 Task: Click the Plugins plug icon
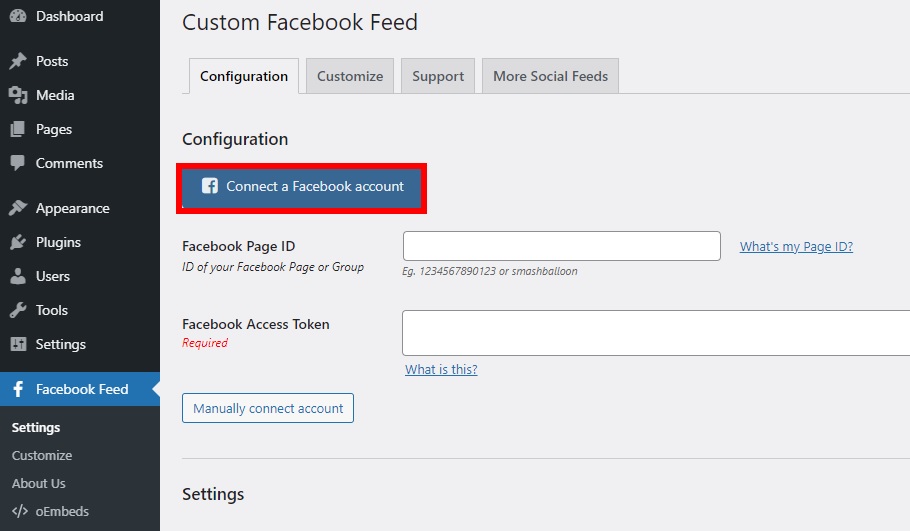click(18, 243)
